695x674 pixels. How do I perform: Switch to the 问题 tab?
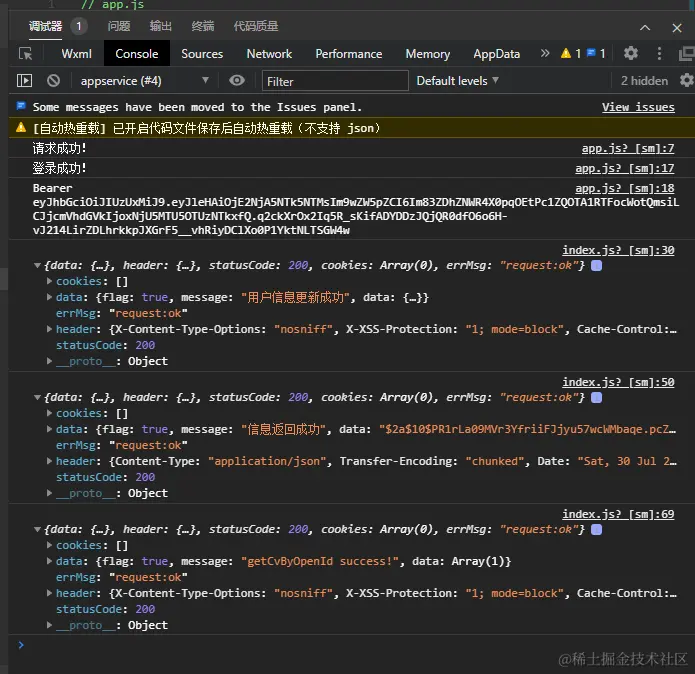click(119, 26)
